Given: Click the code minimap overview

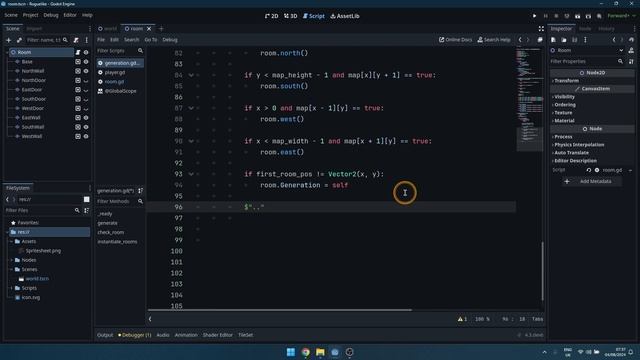Looking at the screenshot, I should click(529, 99).
